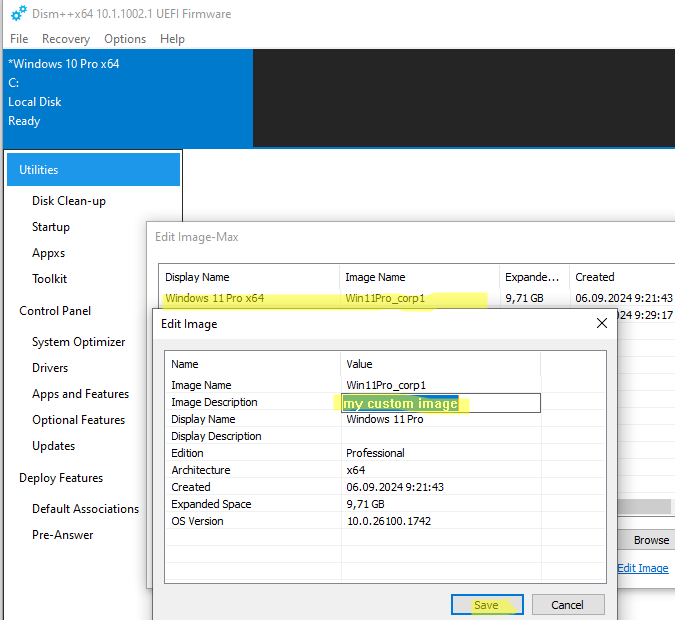Select the Control Panel section
The image size is (675, 620).
pyautogui.click(x=55, y=311)
